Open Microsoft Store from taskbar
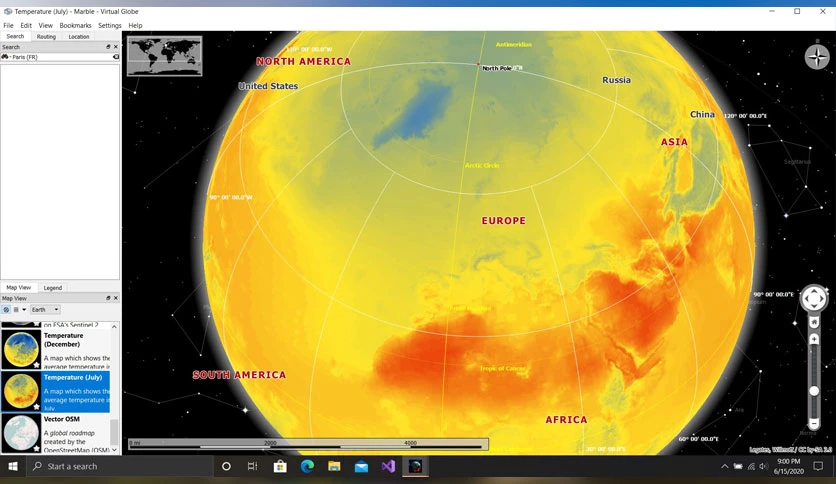This screenshot has height=484, width=836. click(x=280, y=466)
